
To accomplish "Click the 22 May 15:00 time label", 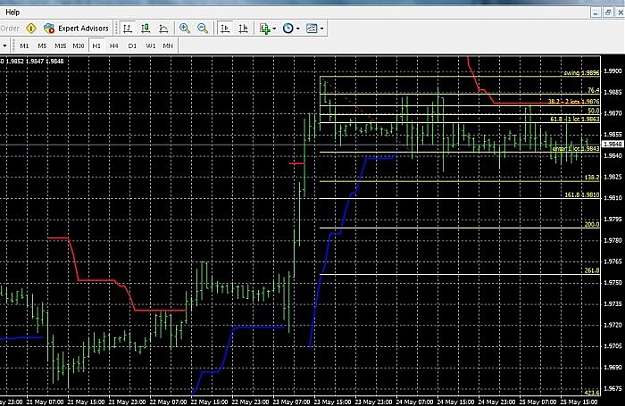I will tap(209, 402).
